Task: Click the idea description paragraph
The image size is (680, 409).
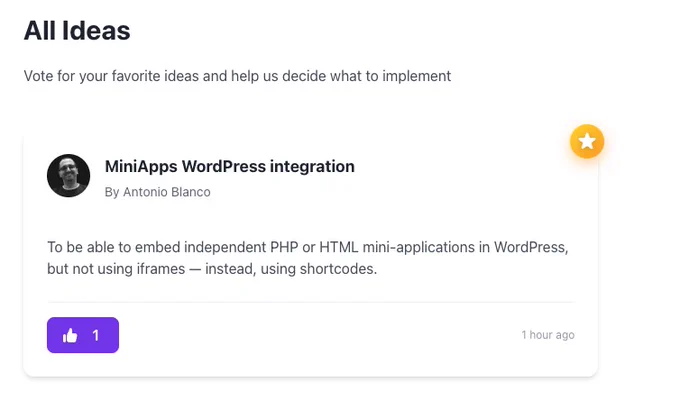Action: (308, 258)
